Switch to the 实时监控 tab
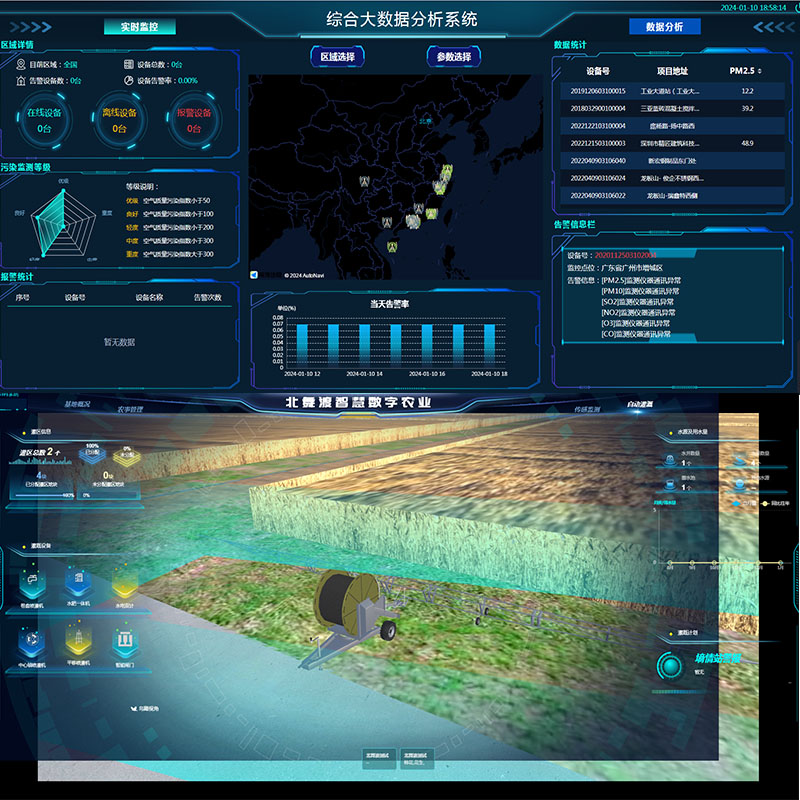The height and width of the screenshot is (800, 800). pos(139,28)
